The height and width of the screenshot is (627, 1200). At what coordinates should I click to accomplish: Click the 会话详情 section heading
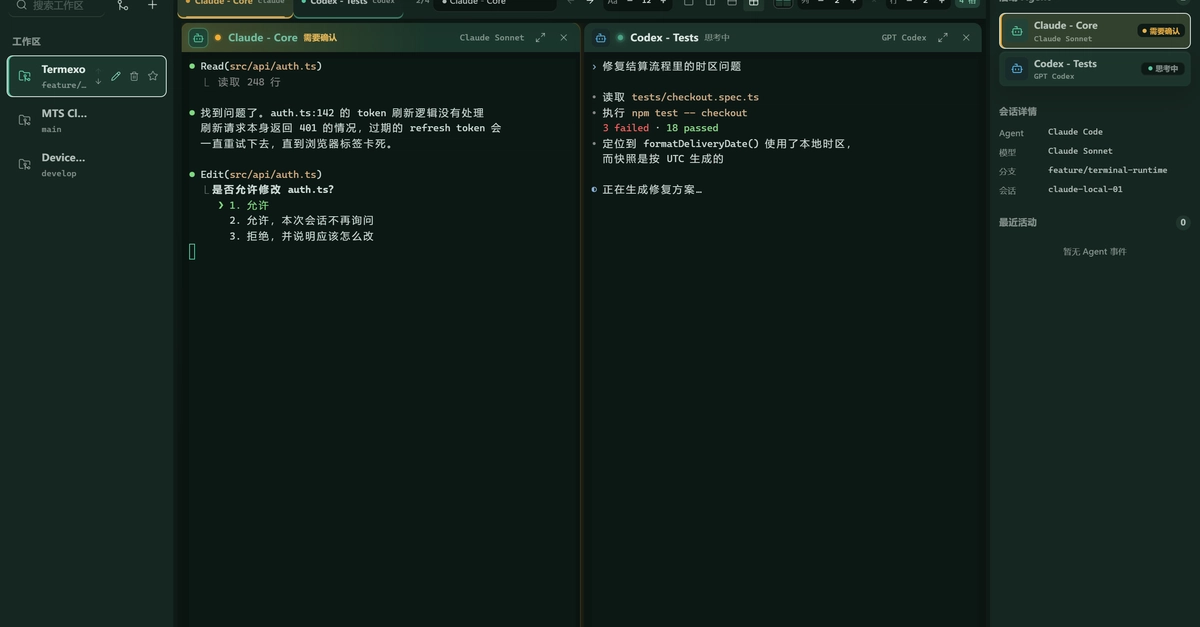1018,111
